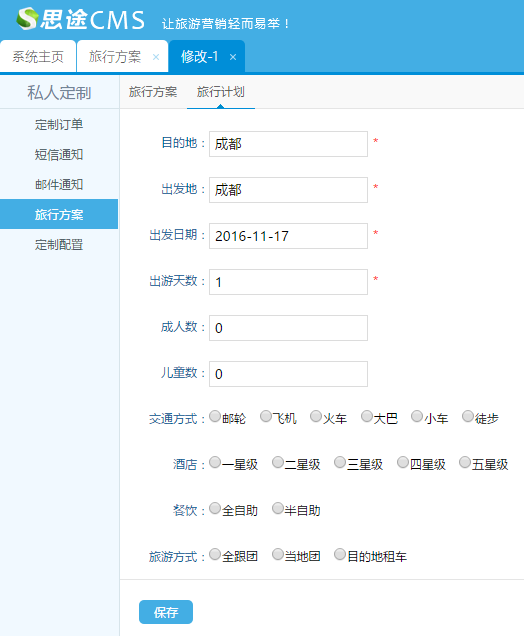Select 五星级 hotel option
The height and width of the screenshot is (636, 524).
pyautogui.click(x=465, y=462)
